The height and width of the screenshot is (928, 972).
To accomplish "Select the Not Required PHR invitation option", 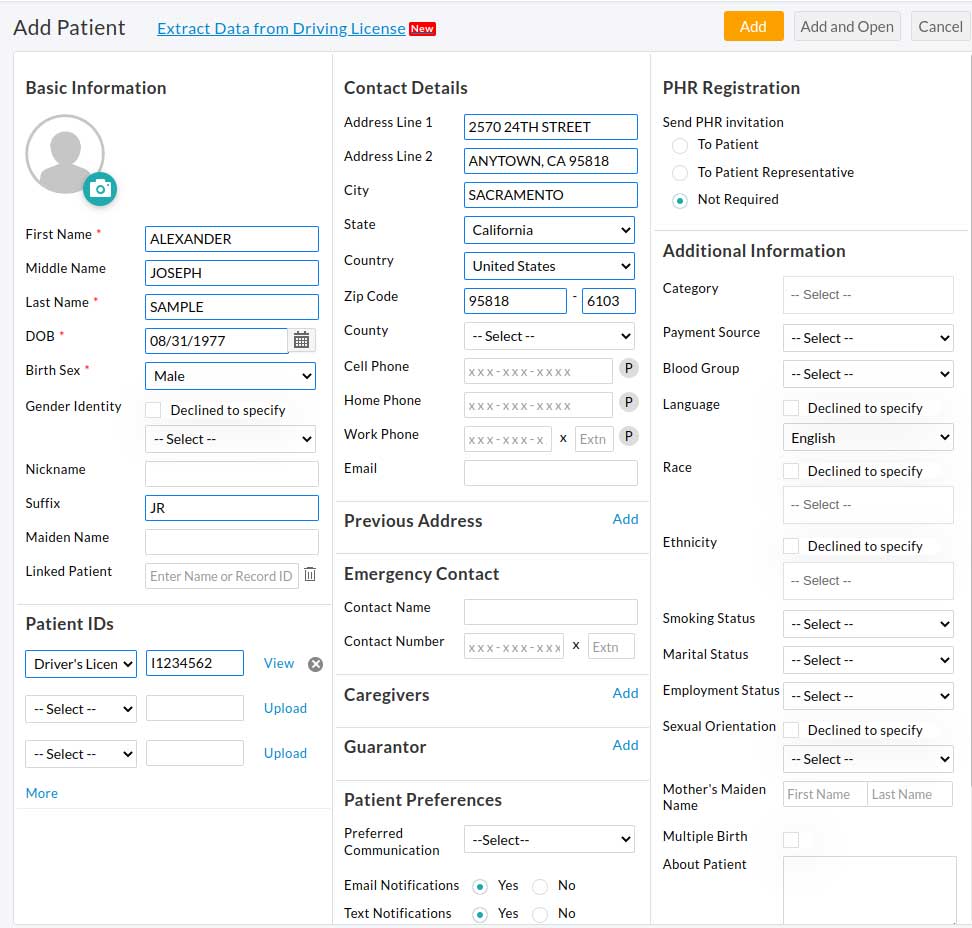I will [x=680, y=199].
